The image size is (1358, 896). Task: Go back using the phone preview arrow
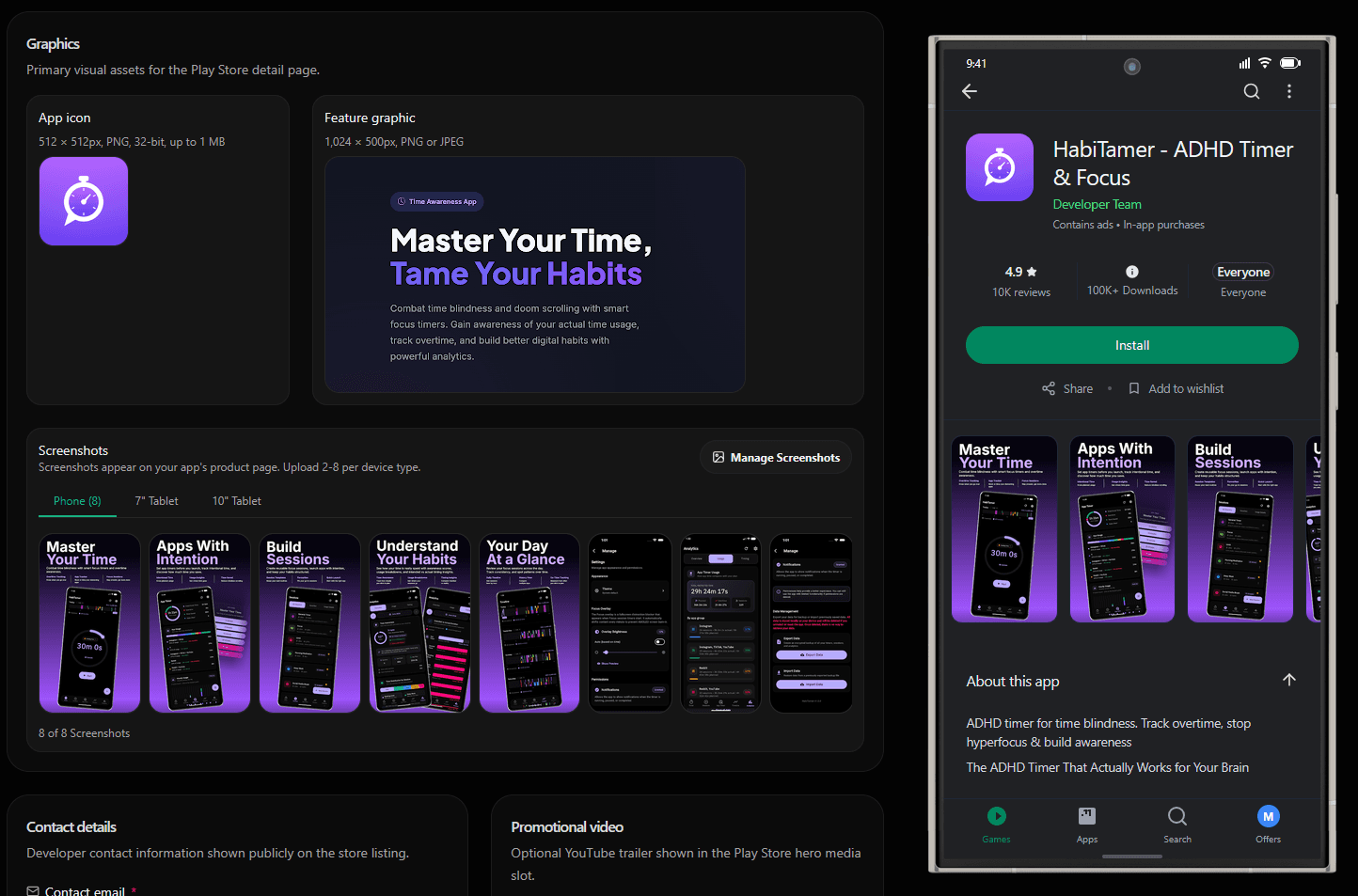tap(970, 91)
